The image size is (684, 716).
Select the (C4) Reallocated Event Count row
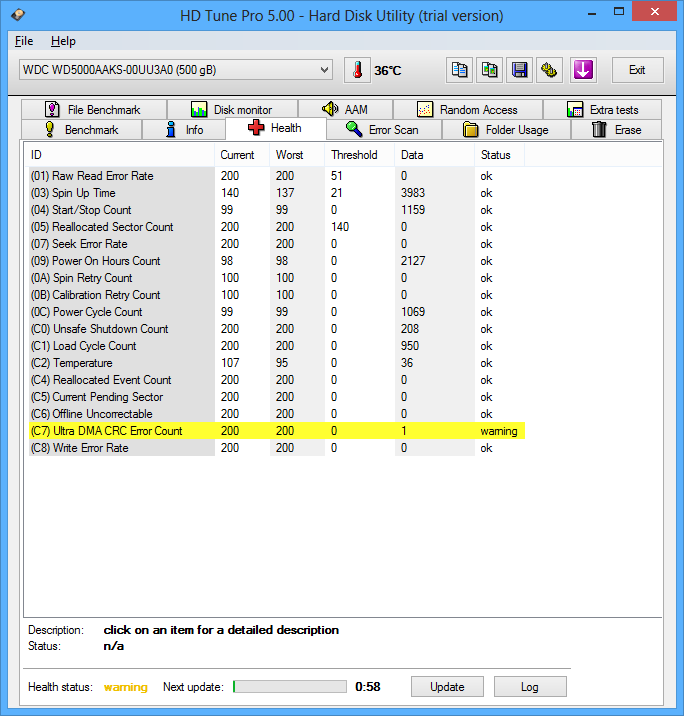pyautogui.click(x=277, y=380)
